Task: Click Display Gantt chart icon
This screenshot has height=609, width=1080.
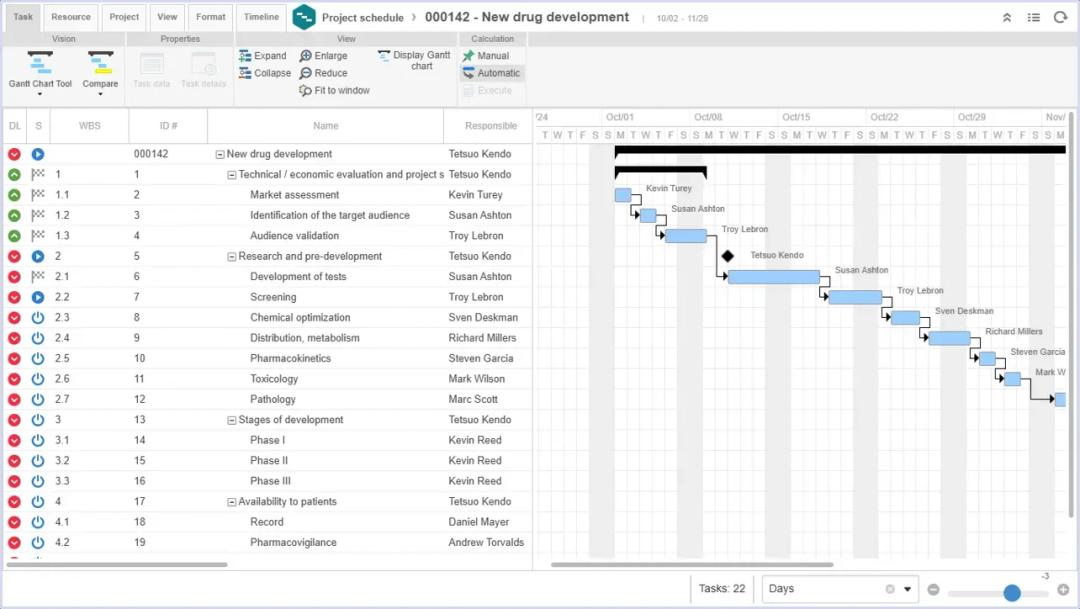Action: [x=384, y=56]
